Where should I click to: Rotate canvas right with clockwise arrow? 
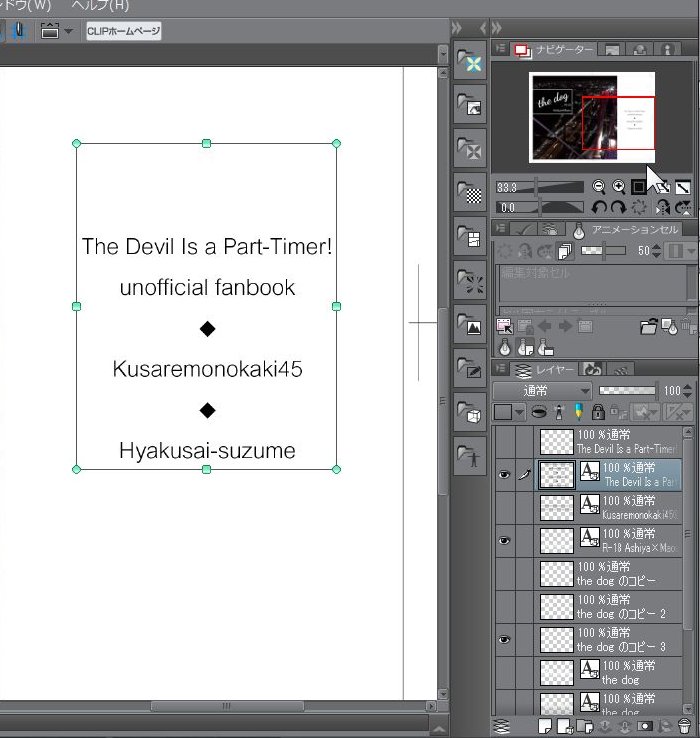pyautogui.click(x=618, y=207)
